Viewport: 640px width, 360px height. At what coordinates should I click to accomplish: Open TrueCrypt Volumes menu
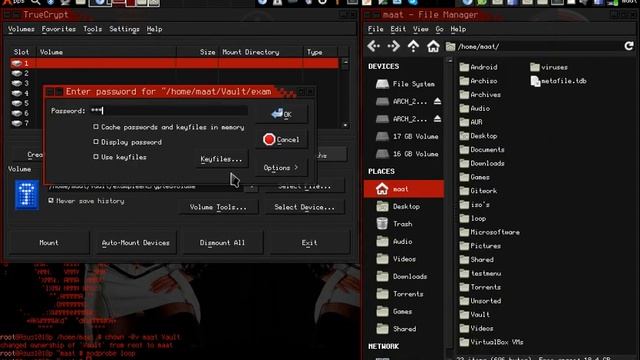pos(21,29)
